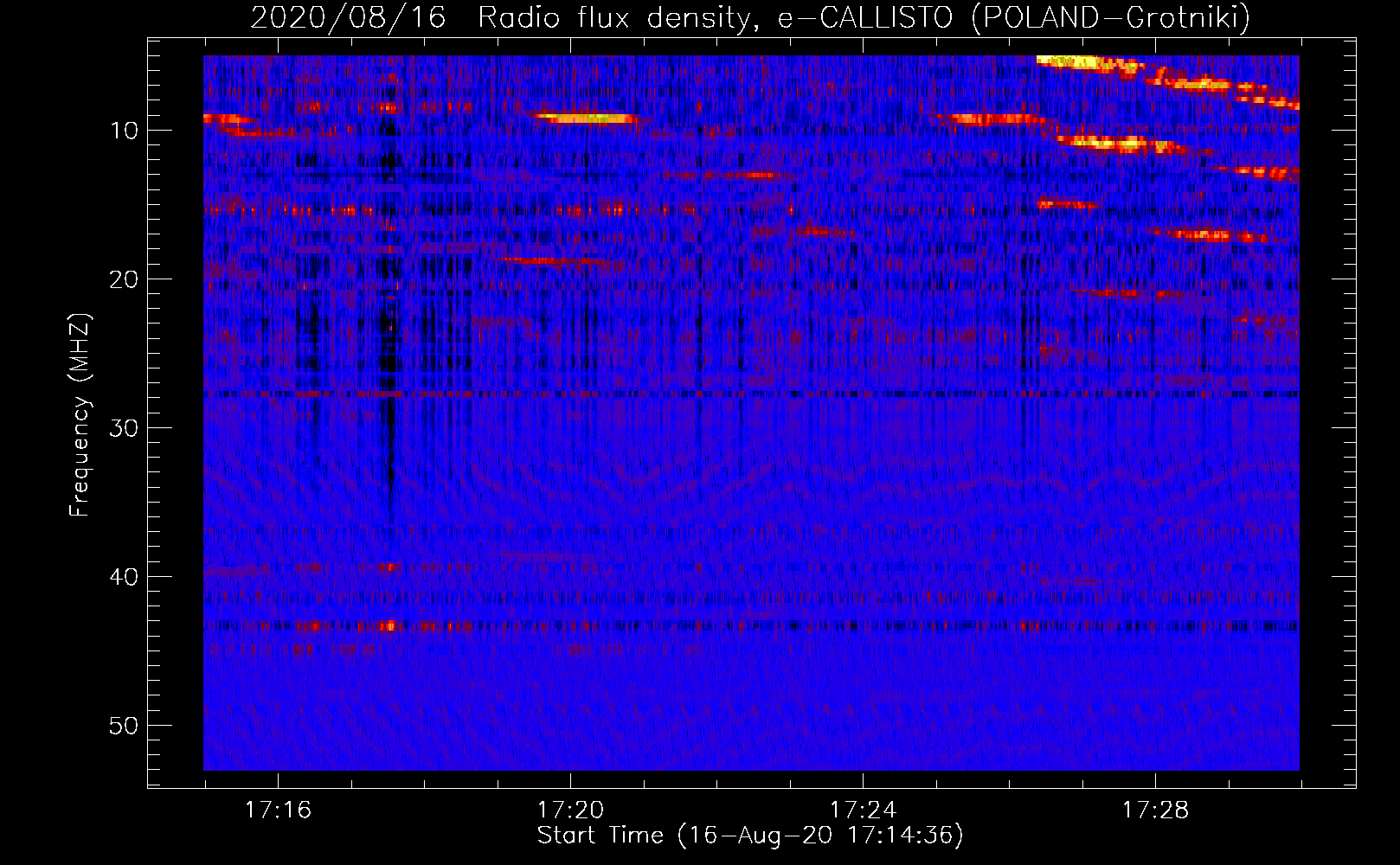The height and width of the screenshot is (865, 1400).
Task: Click the 20 frequency tick label
Action: point(125,279)
